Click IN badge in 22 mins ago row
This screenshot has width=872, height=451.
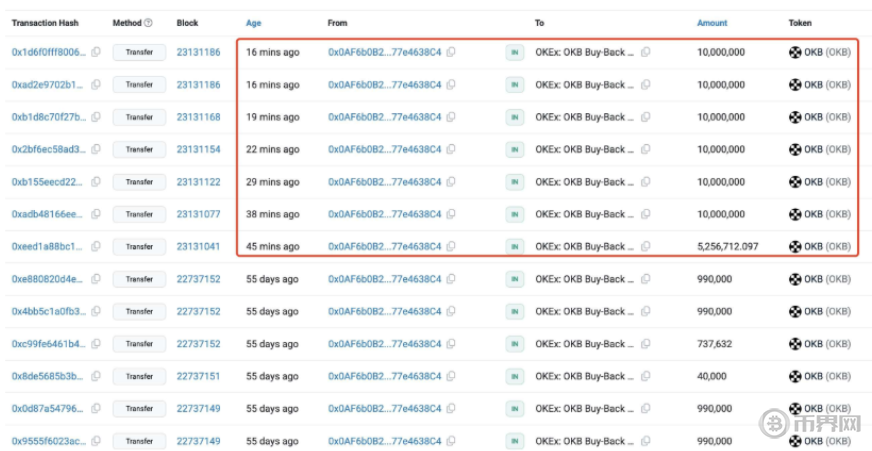tap(515, 150)
